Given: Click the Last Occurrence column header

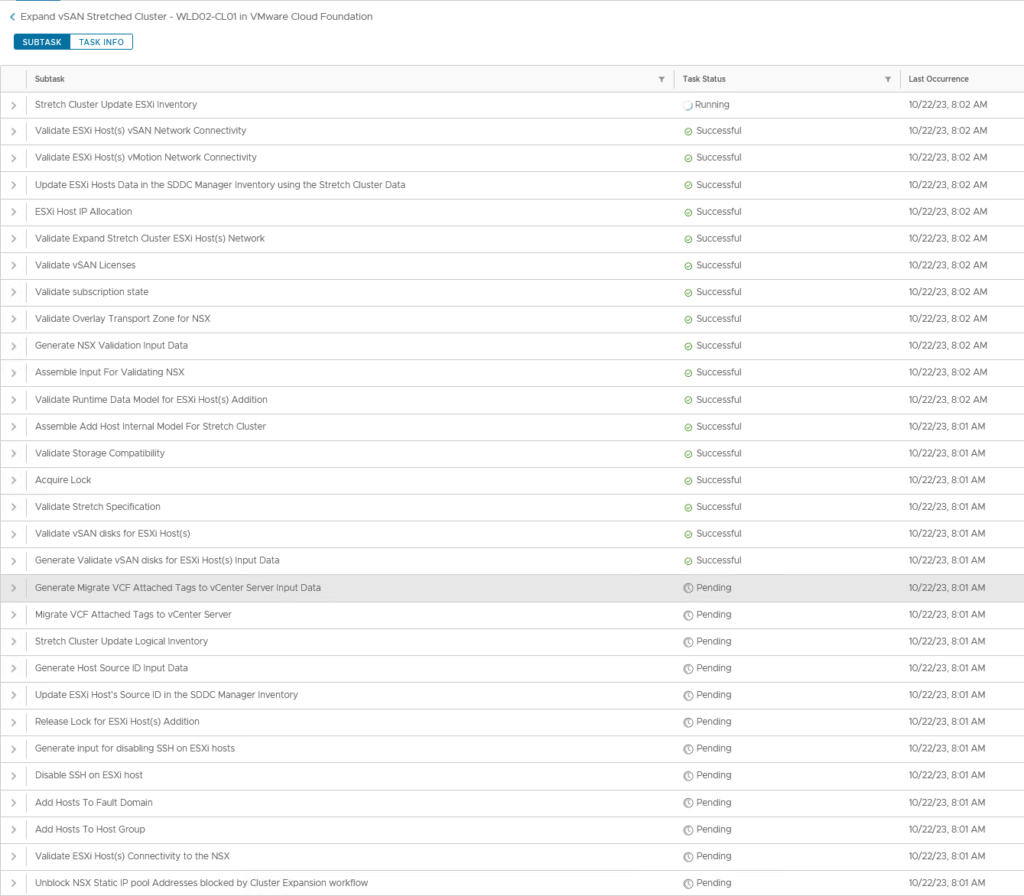Looking at the screenshot, I should [x=938, y=79].
